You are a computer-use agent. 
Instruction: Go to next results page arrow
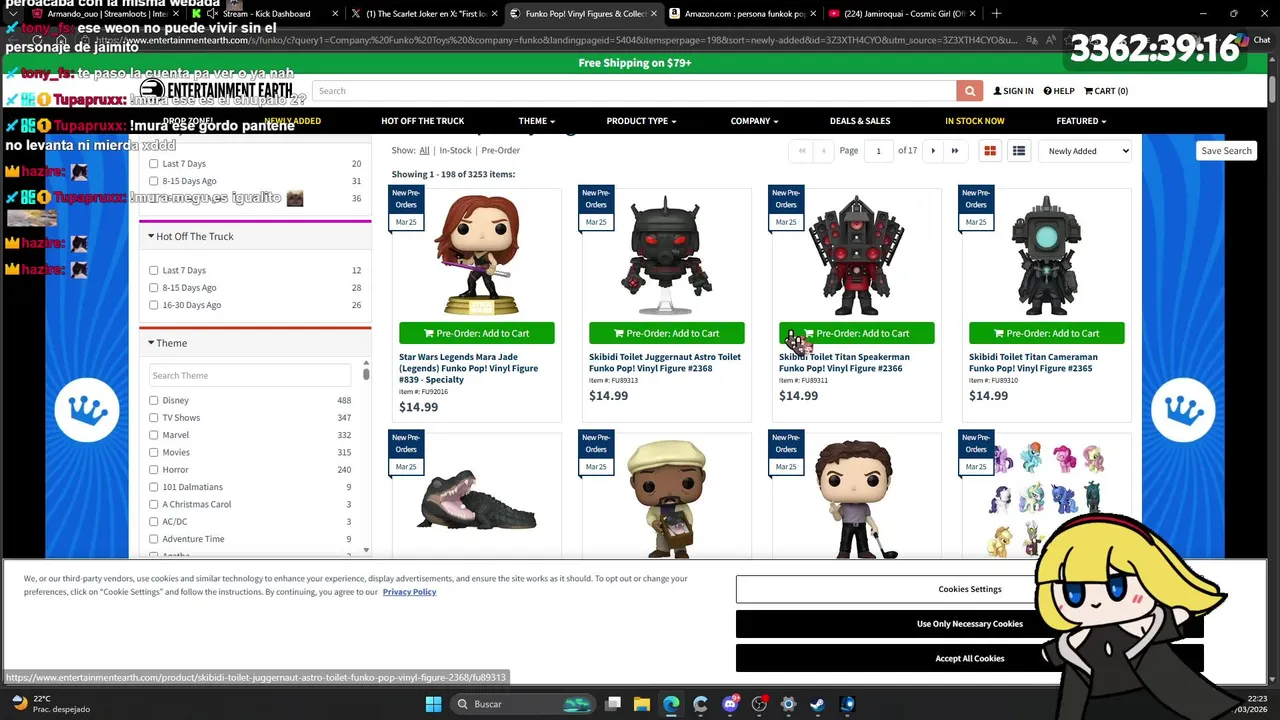coord(933,151)
